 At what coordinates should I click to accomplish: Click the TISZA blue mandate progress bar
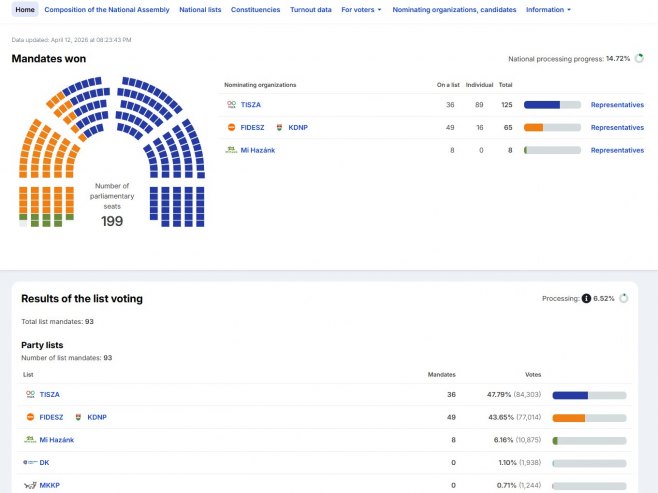[542, 105]
